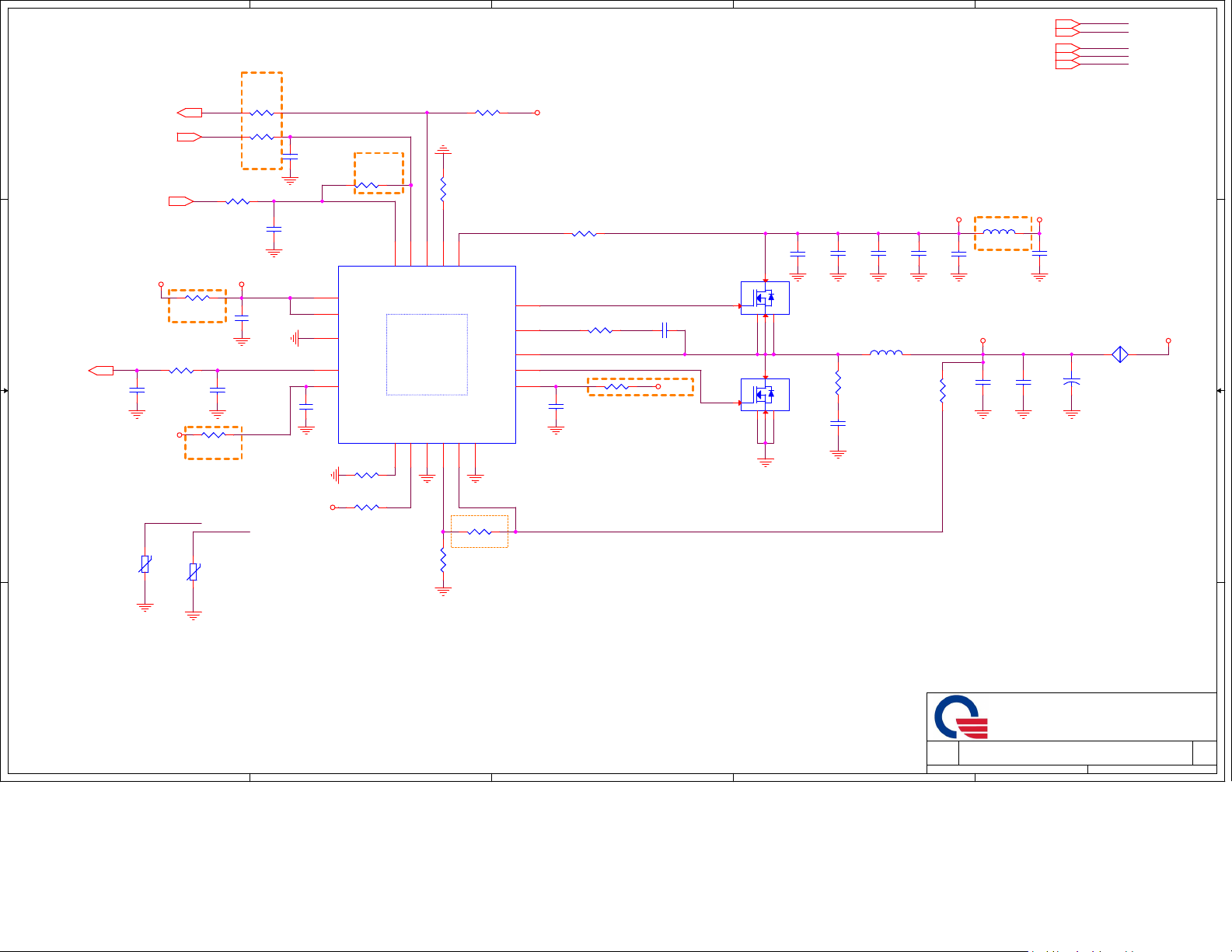Click the right thermistor symbol
Viewport: 1232px width, 952px height.
194,572
